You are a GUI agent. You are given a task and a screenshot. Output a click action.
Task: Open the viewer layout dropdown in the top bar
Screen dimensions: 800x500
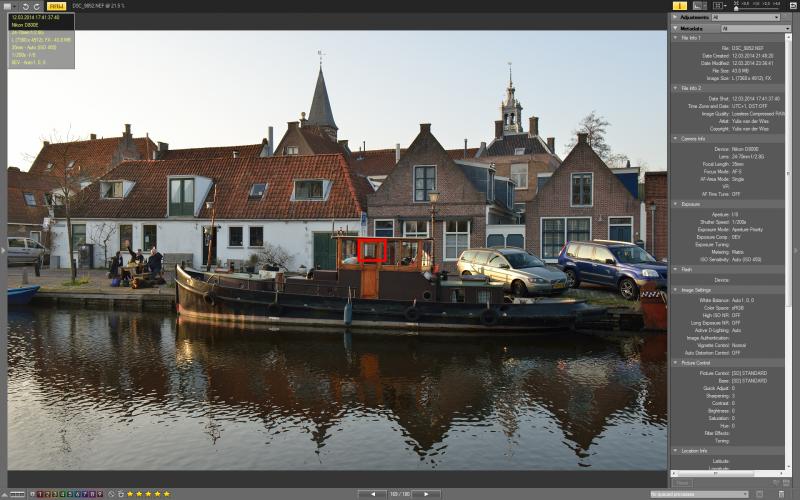[x=719, y=6]
